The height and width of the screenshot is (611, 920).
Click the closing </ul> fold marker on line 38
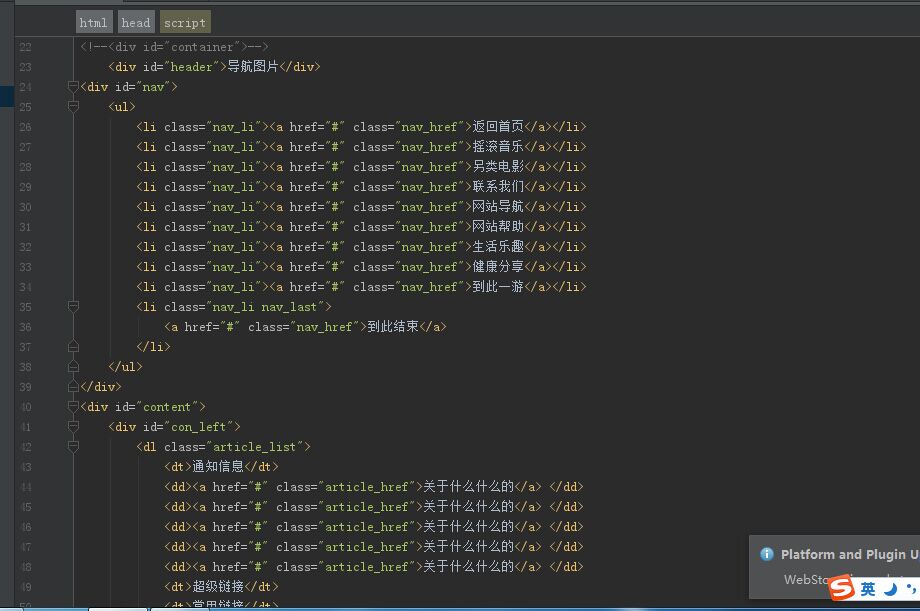tap(73, 367)
